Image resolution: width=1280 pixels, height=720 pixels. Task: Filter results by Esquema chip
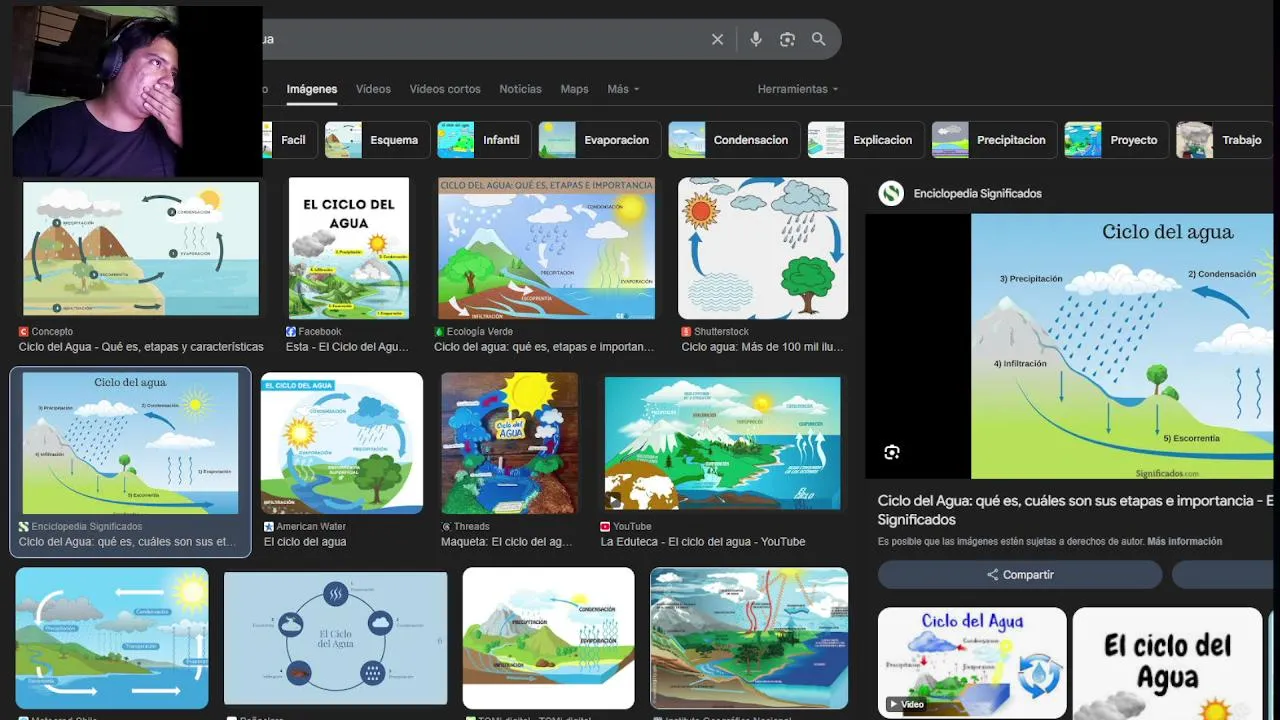point(378,140)
